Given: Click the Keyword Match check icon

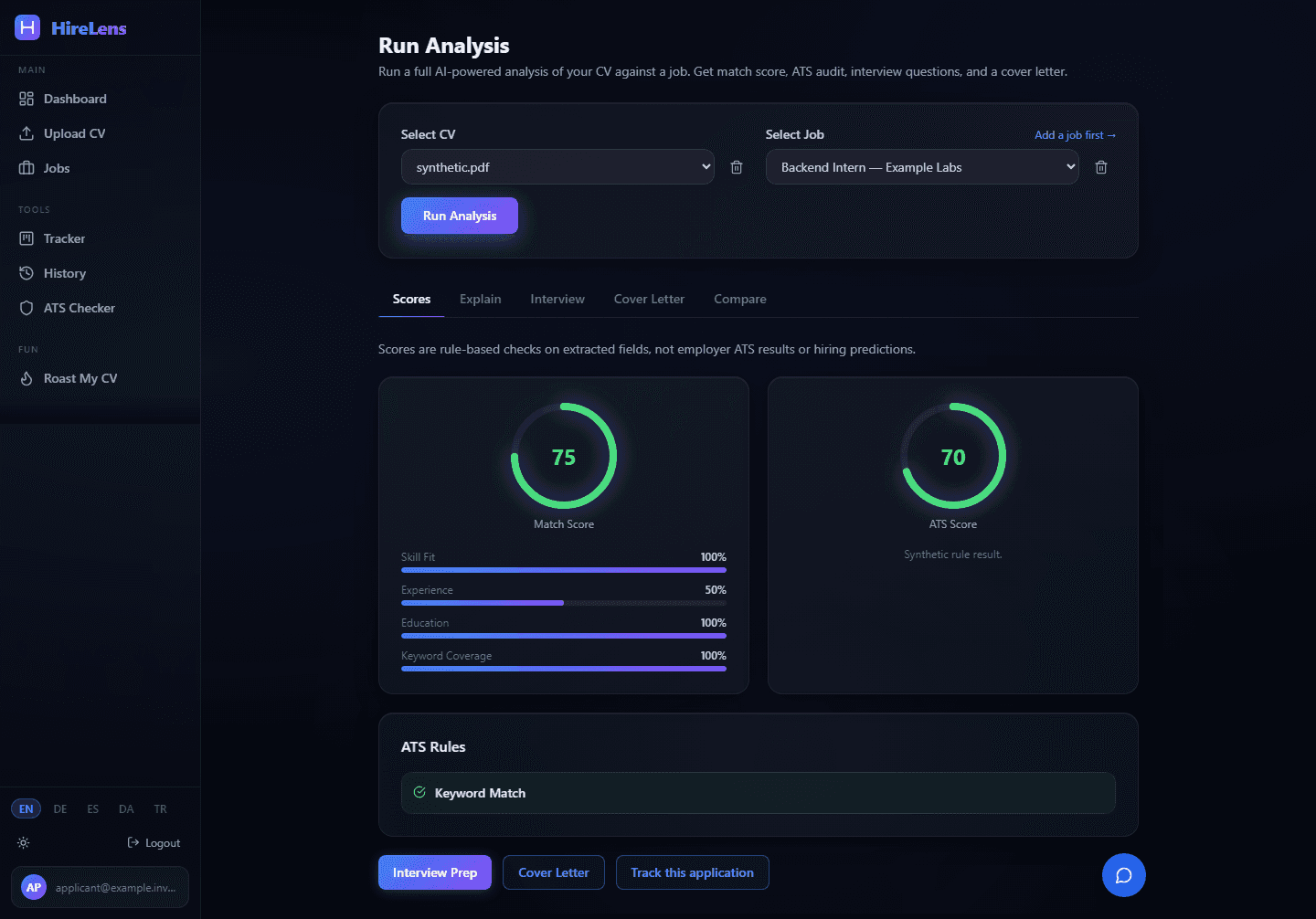Looking at the screenshot, I should 419,792.
